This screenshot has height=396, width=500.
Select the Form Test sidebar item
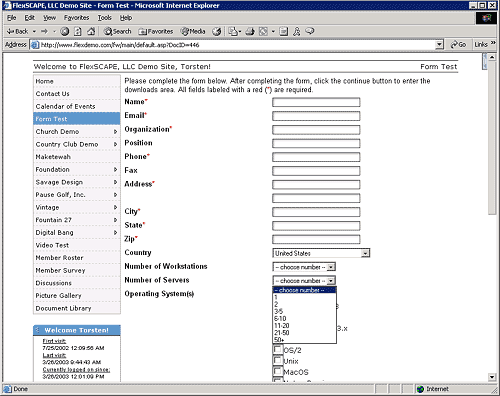pyautogui.click(x=77, y=119)
